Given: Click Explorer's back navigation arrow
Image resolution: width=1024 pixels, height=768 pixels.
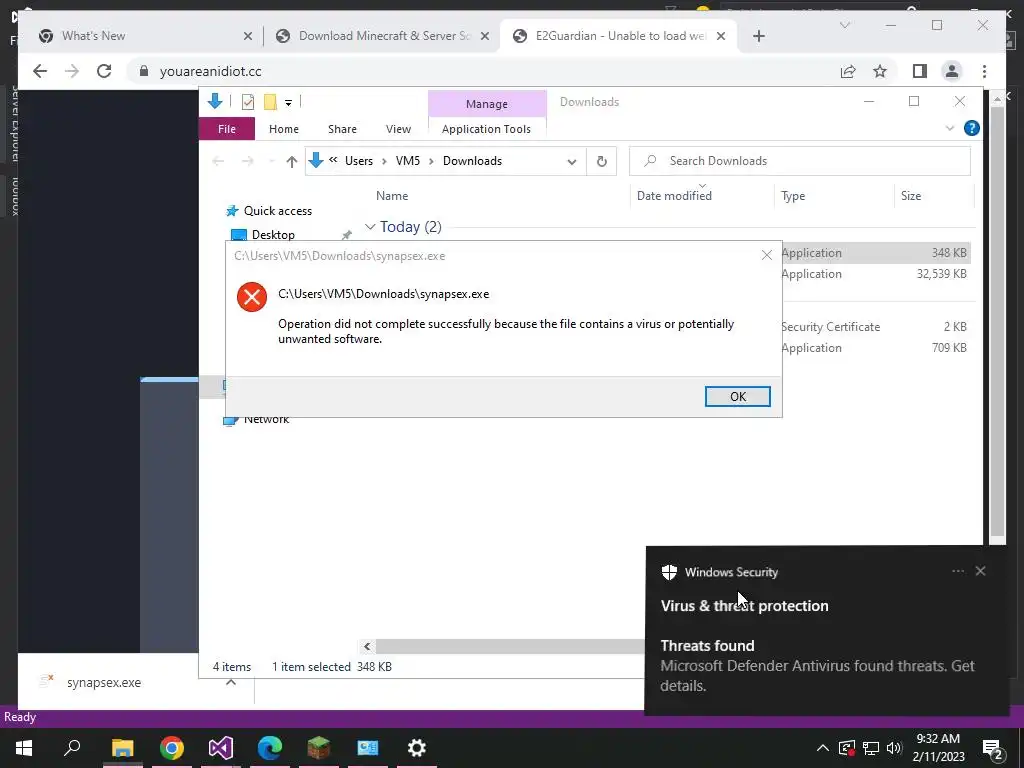Looking at the screenshot, I should coord(218,161).
